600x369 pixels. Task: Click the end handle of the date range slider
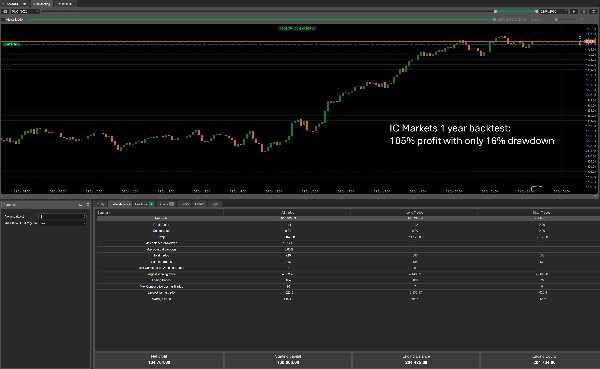pyautogui.click(x=536, y=11)
